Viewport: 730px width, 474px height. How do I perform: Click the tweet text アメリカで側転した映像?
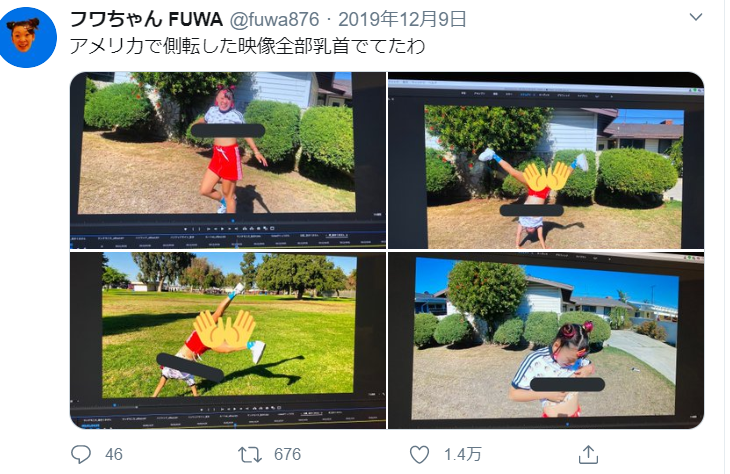tap(172, 46)
